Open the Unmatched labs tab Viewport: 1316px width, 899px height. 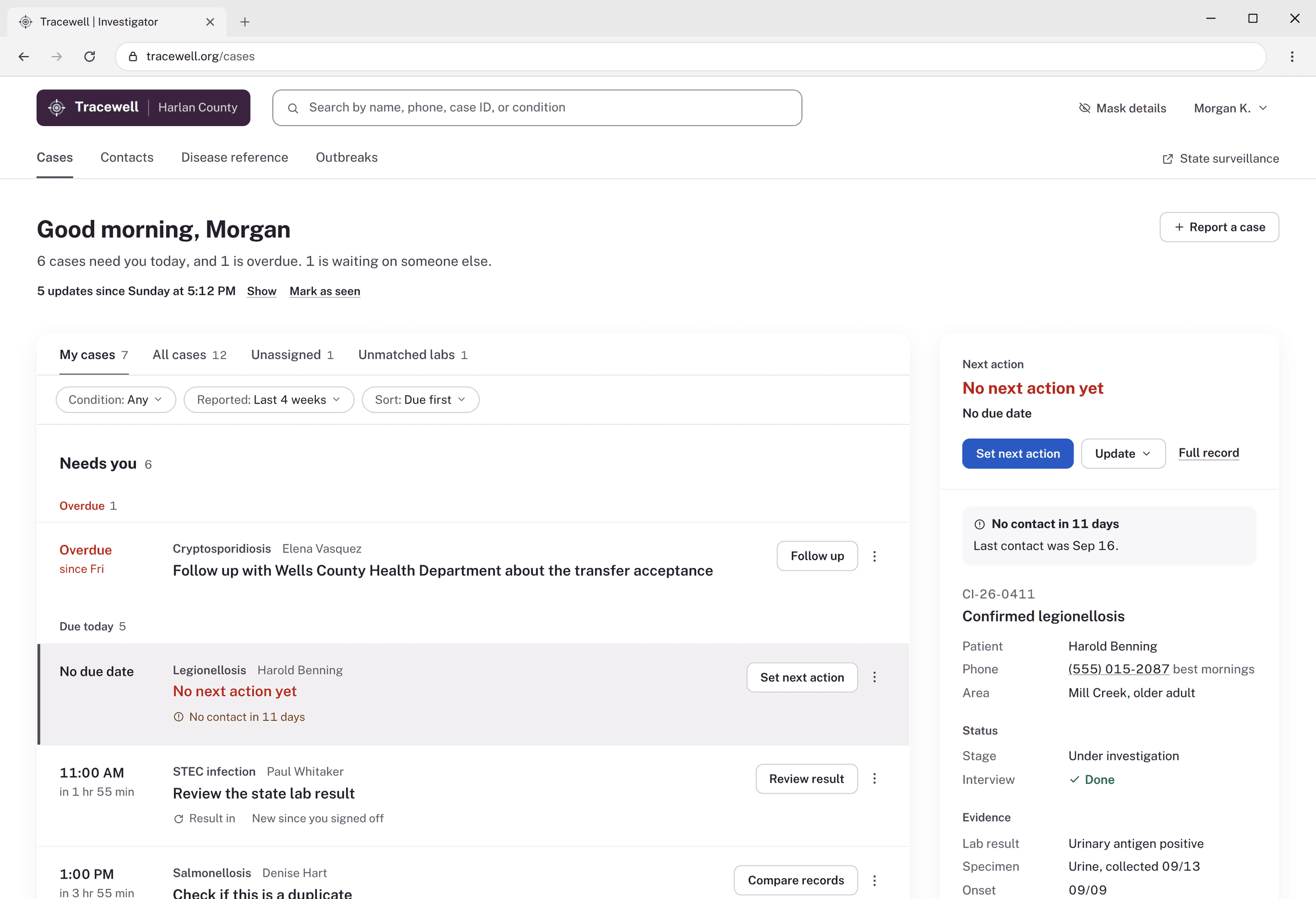point(413,355)
